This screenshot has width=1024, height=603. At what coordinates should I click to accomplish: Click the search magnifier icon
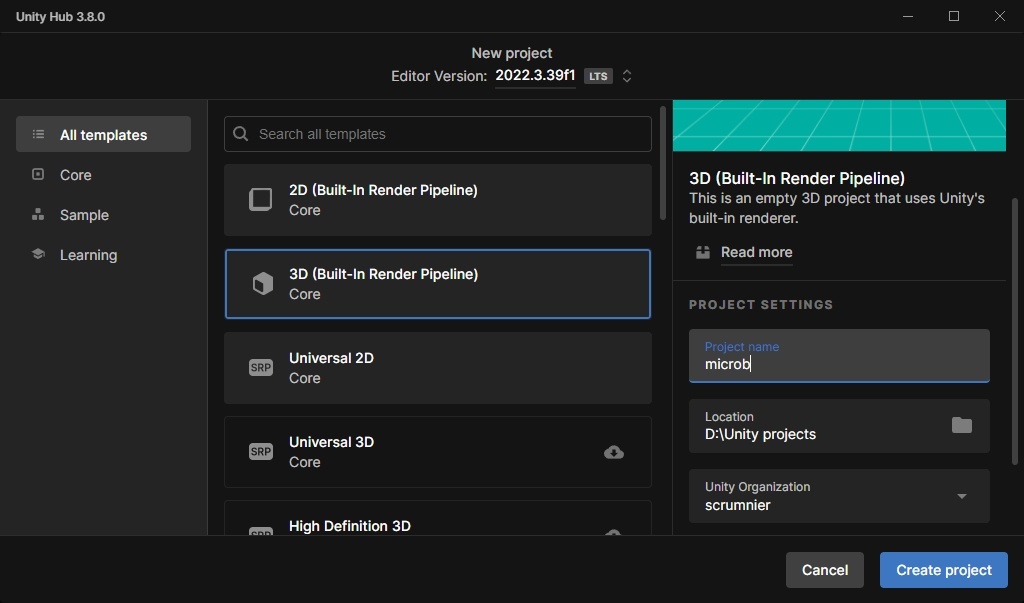pos(240,134)
